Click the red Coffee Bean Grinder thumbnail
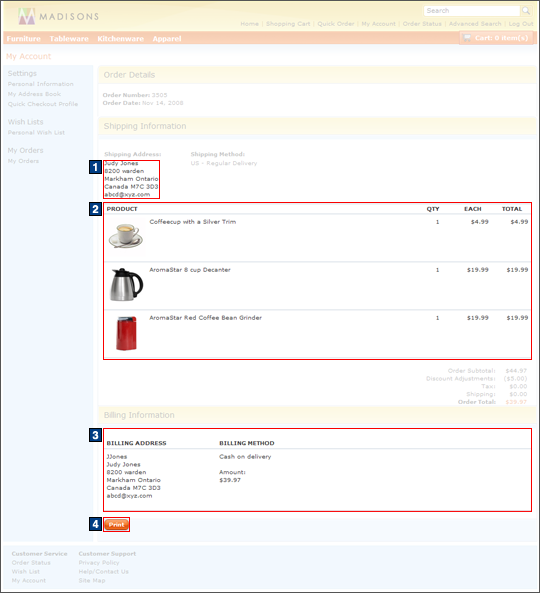This screenshot has height=593, width=540. pyautogui.click(x=126, y=333)
